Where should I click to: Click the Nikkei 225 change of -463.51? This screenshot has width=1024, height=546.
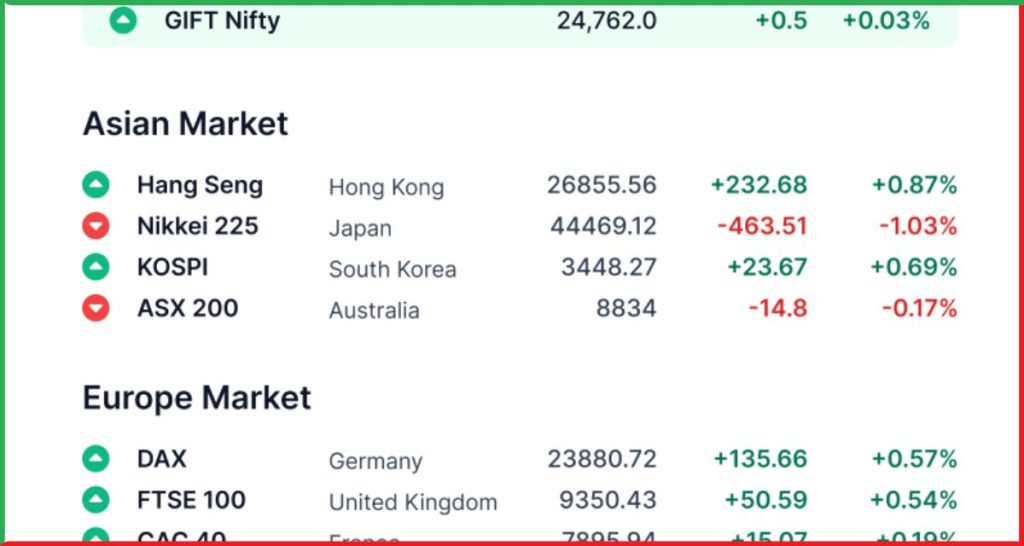(761, 226)
